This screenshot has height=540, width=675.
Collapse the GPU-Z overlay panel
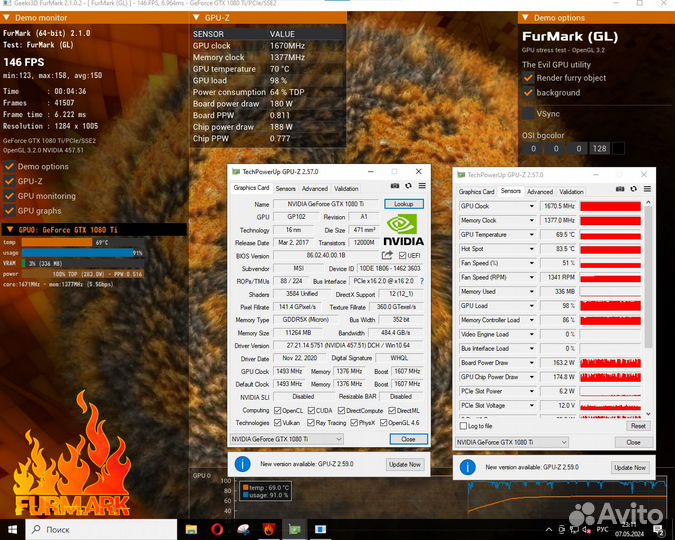click(196, 18)
